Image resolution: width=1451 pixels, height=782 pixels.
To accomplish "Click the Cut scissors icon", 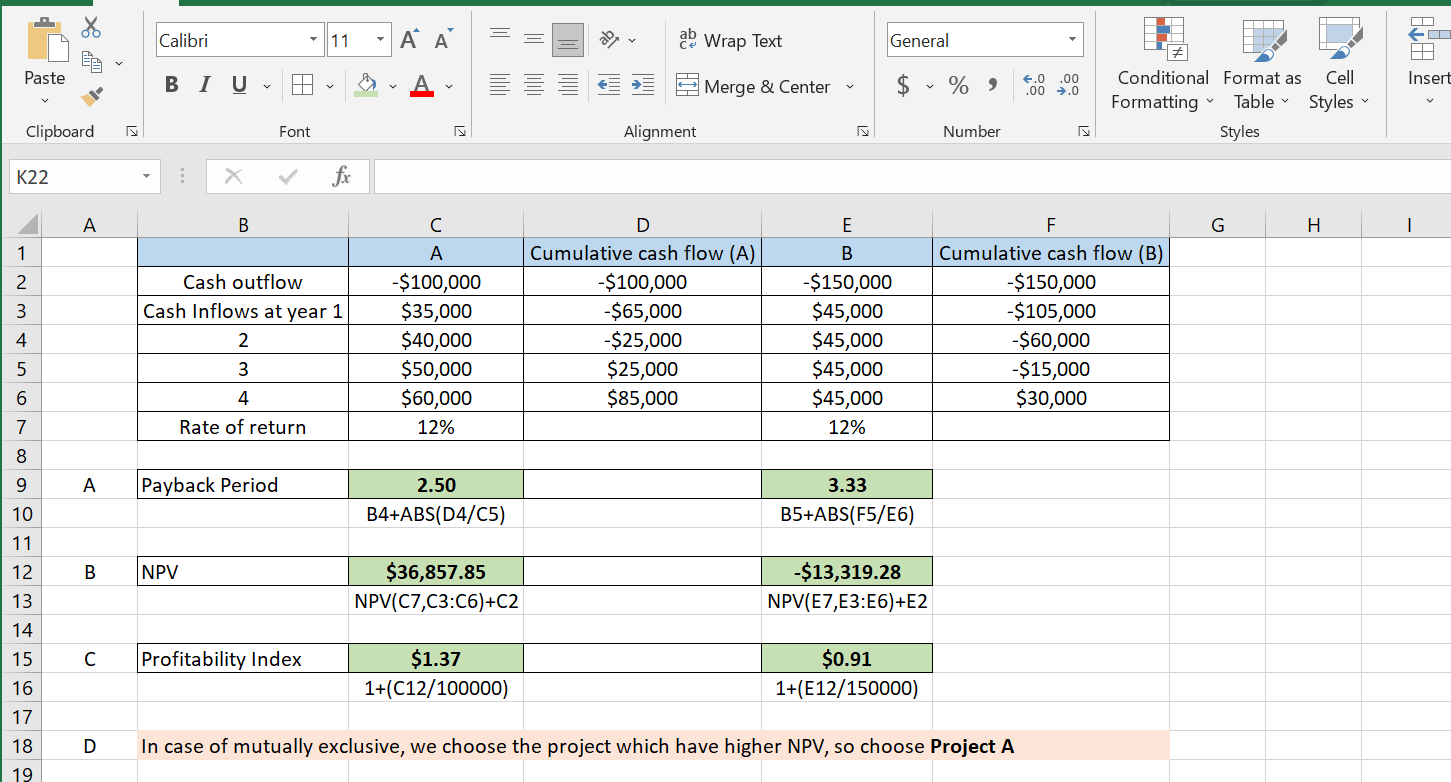I will 91,27.
